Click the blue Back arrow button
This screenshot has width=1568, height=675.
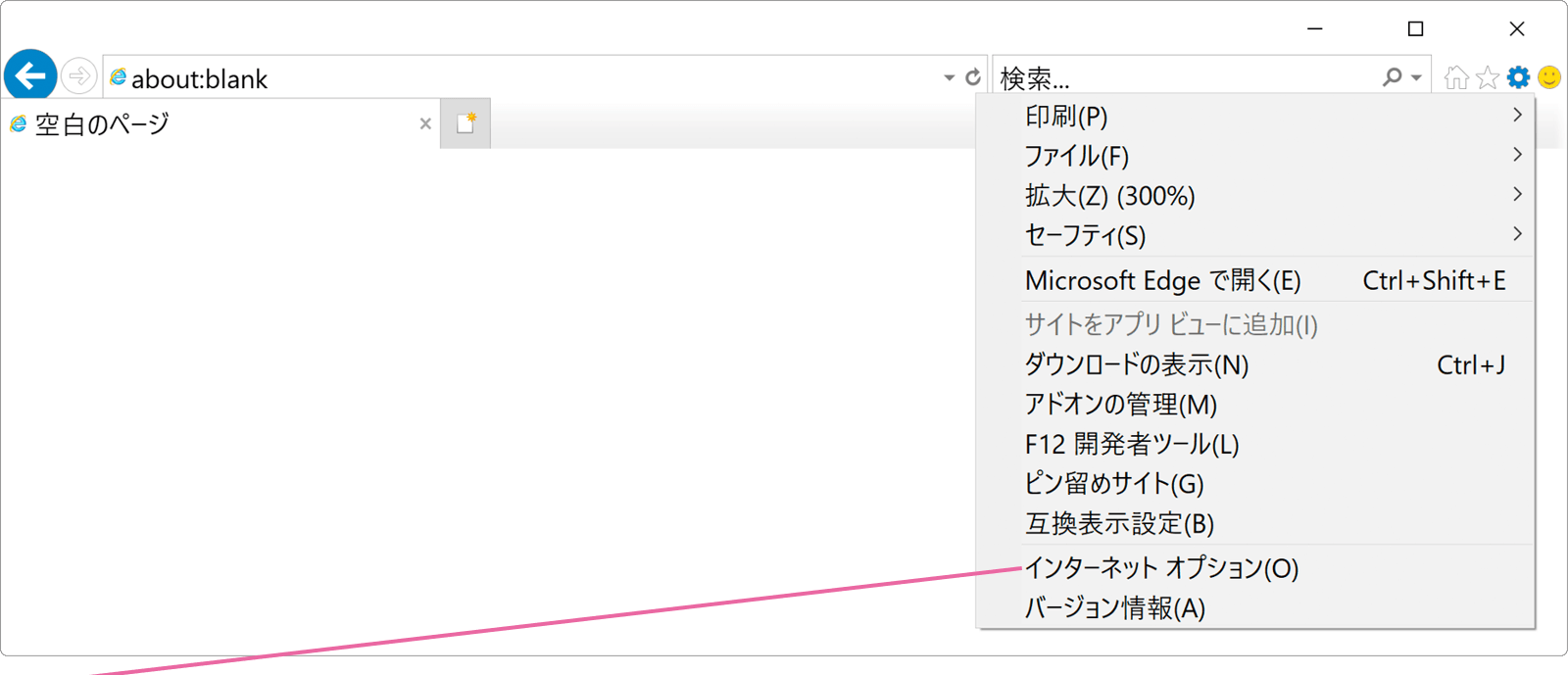[x=30, y=75]
